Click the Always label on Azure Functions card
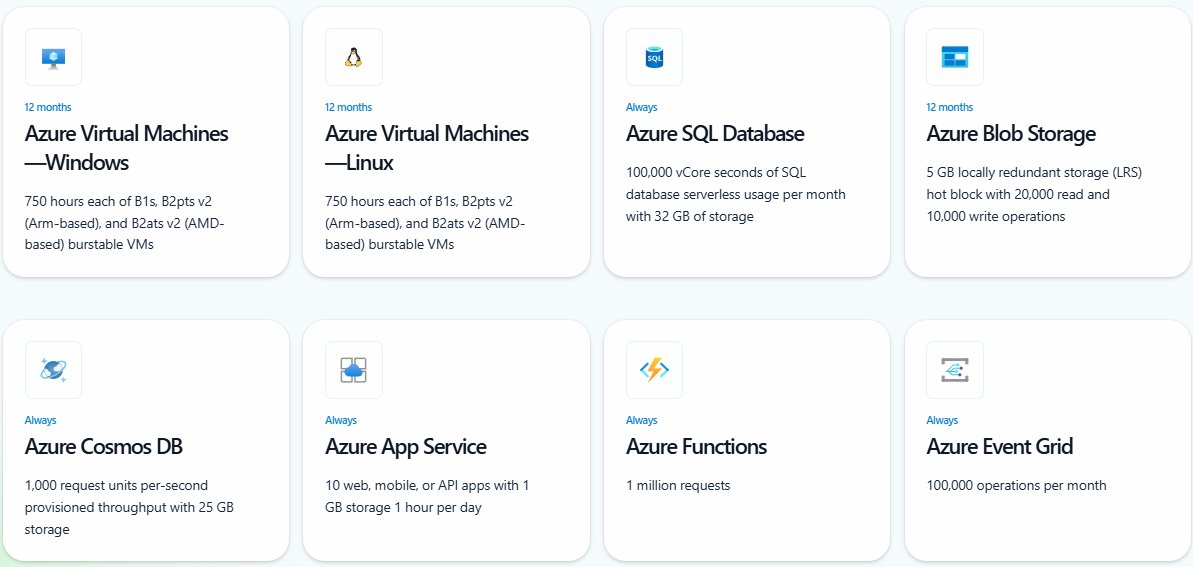This screenshot has height=567, width=1193. tap(641, 420)
